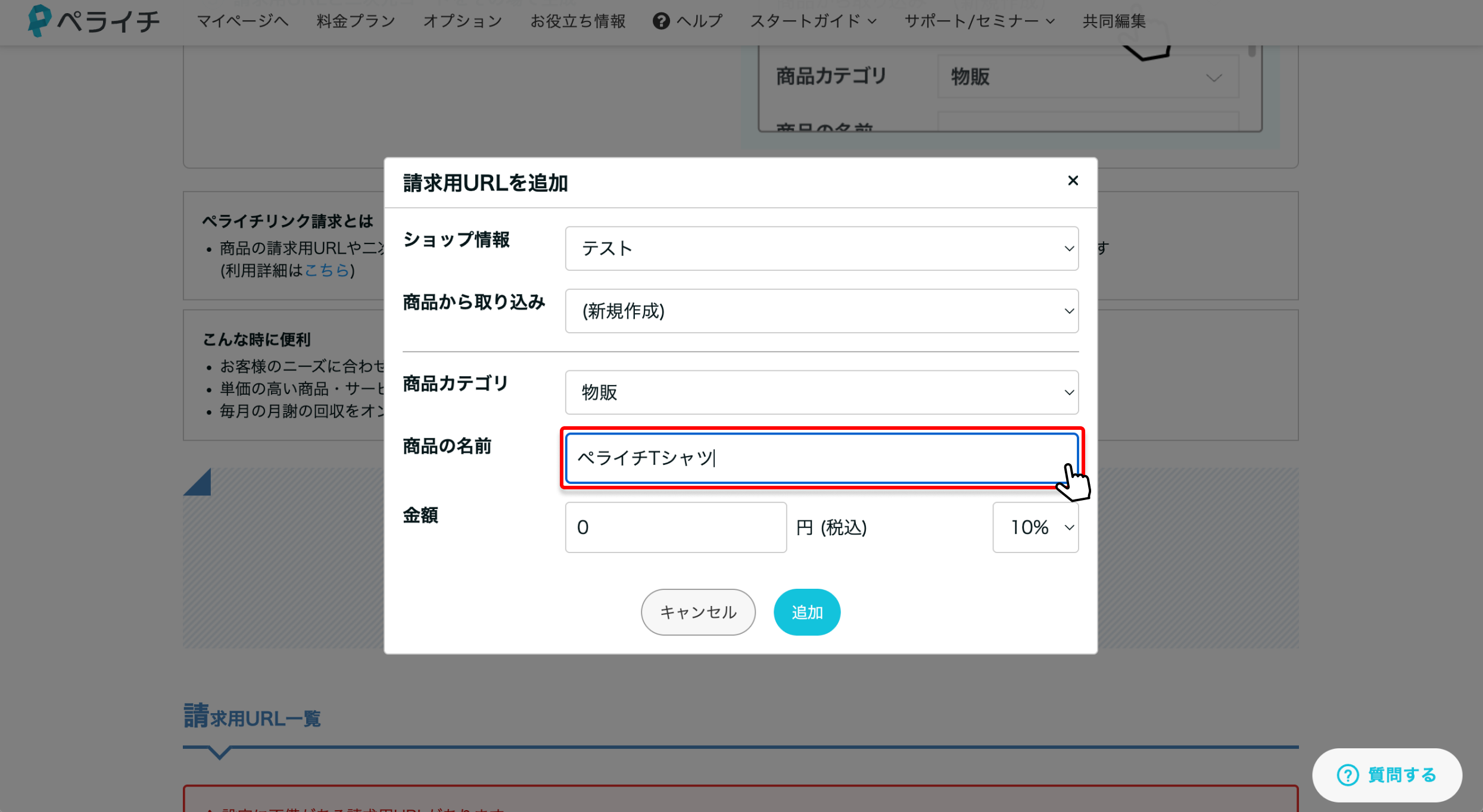
Task: Close the 請求用URLを追加 dialog
Action: click(x=1073, y=180)
